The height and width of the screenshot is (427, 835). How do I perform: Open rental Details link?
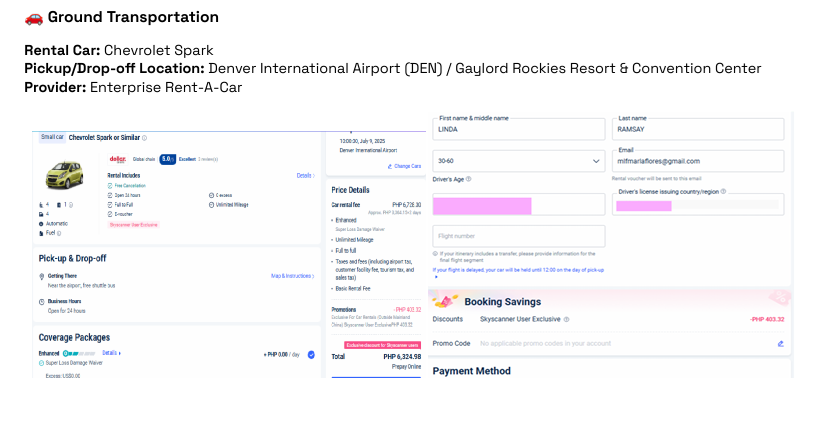coord(306,175)
